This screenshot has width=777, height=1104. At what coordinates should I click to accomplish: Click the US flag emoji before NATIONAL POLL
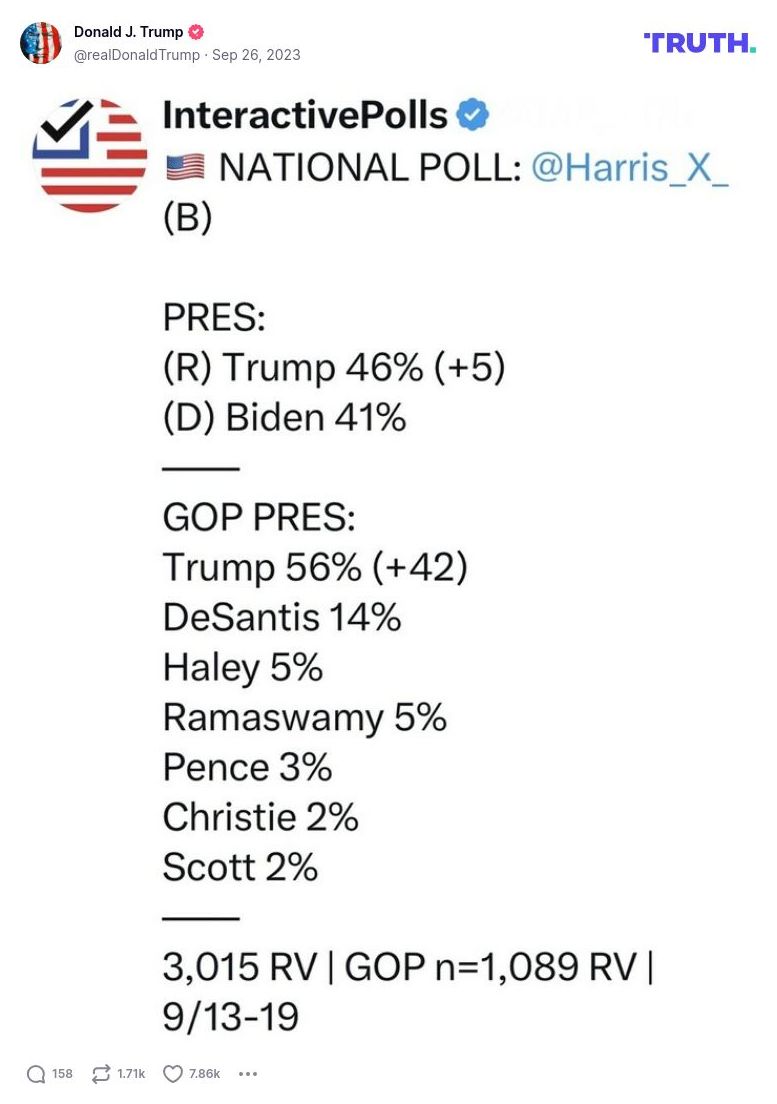tap(184, 168)
